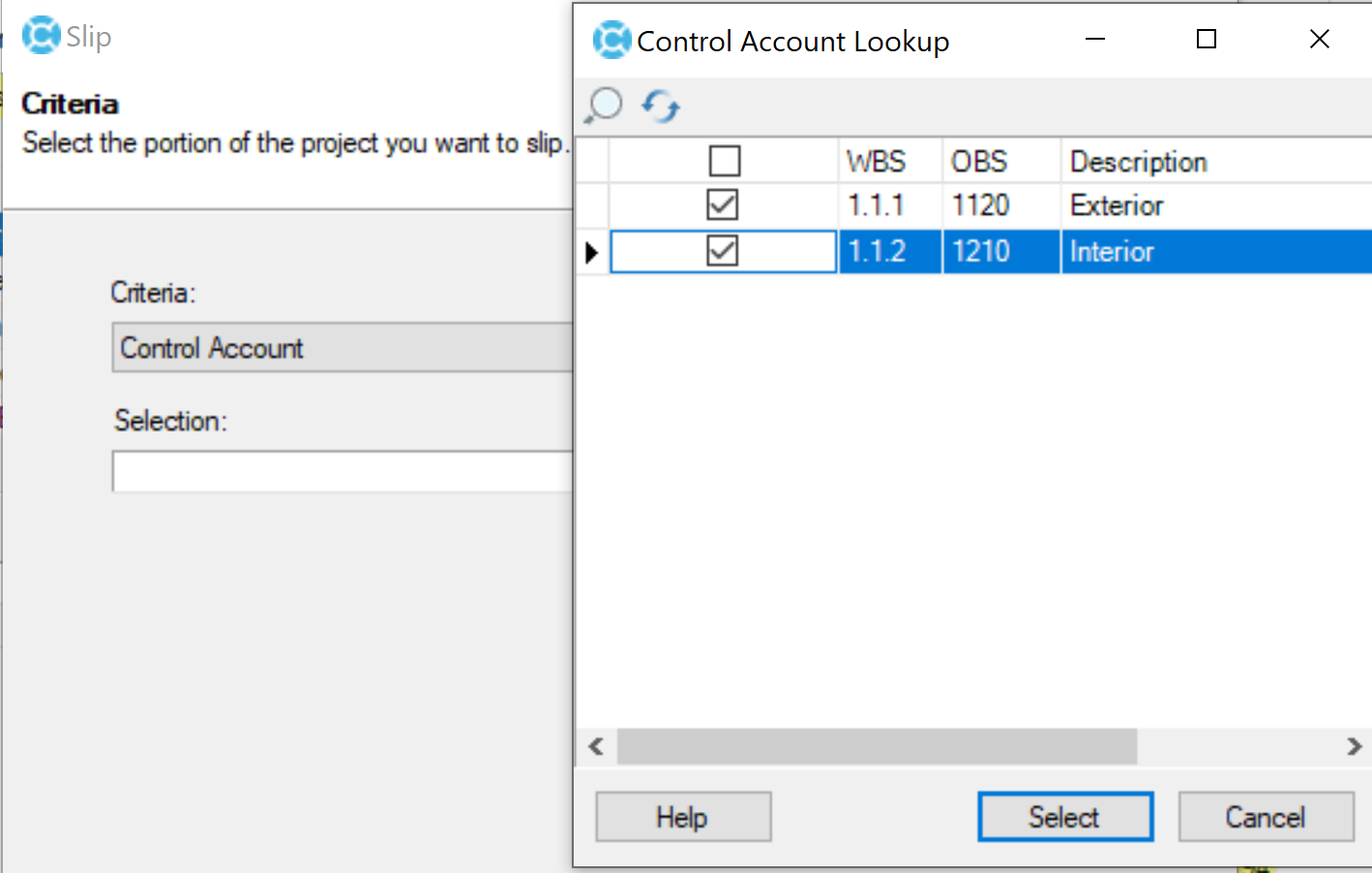Uncheck the Interior row checkbox

pos(723,252)
